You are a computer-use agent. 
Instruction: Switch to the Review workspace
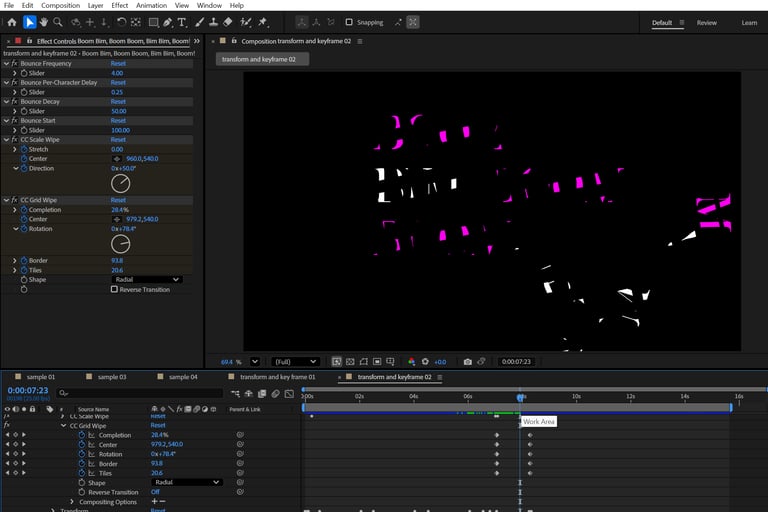[706, 22]
